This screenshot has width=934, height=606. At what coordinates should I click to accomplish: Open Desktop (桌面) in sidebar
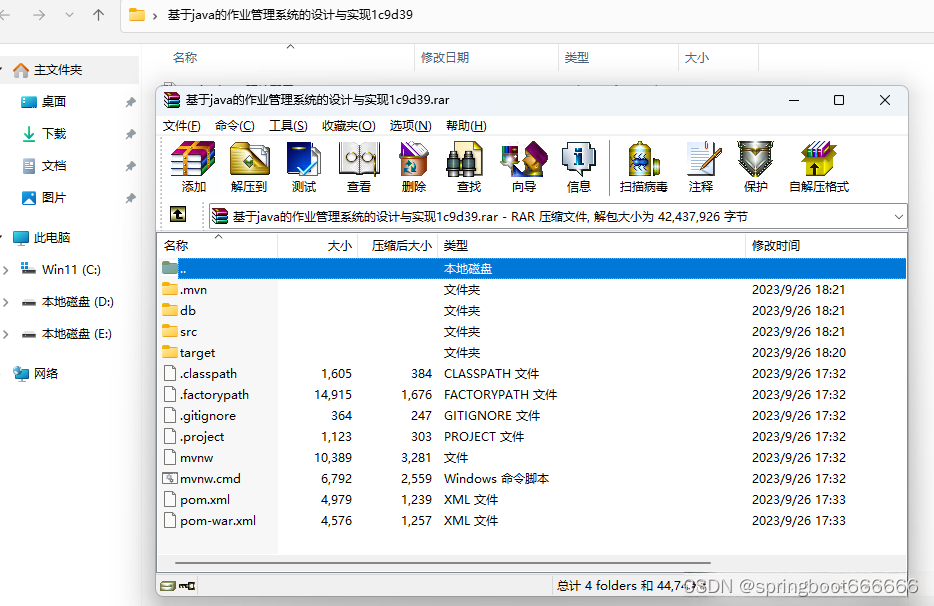[x=54, y=102]
